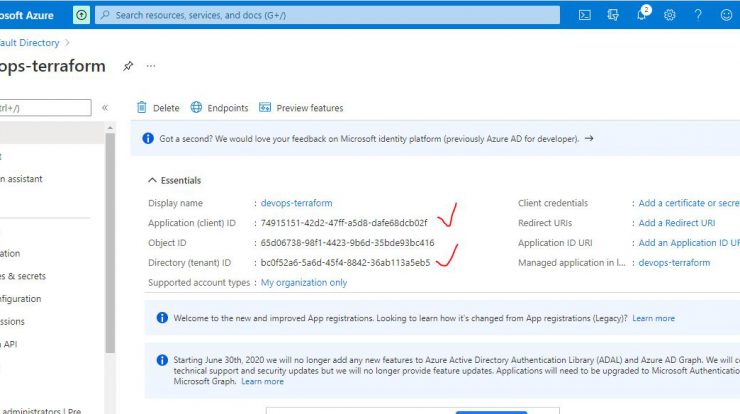The width and height of the screenshot is (740, 414).
Task: Click Learn more about App registrations legacy
Action: [654, 318]
